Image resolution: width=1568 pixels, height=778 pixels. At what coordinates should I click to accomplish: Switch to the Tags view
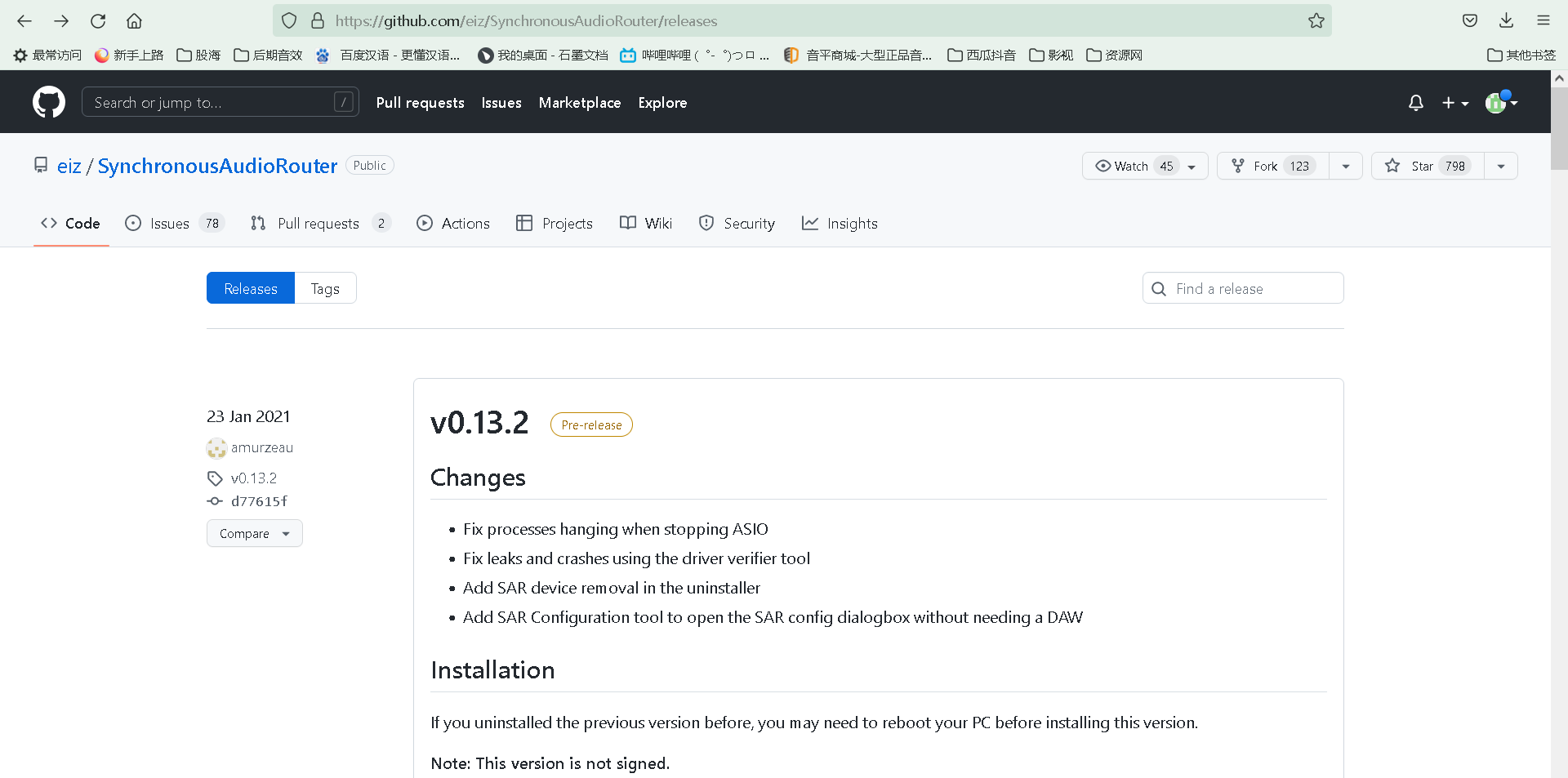(325, 288)
